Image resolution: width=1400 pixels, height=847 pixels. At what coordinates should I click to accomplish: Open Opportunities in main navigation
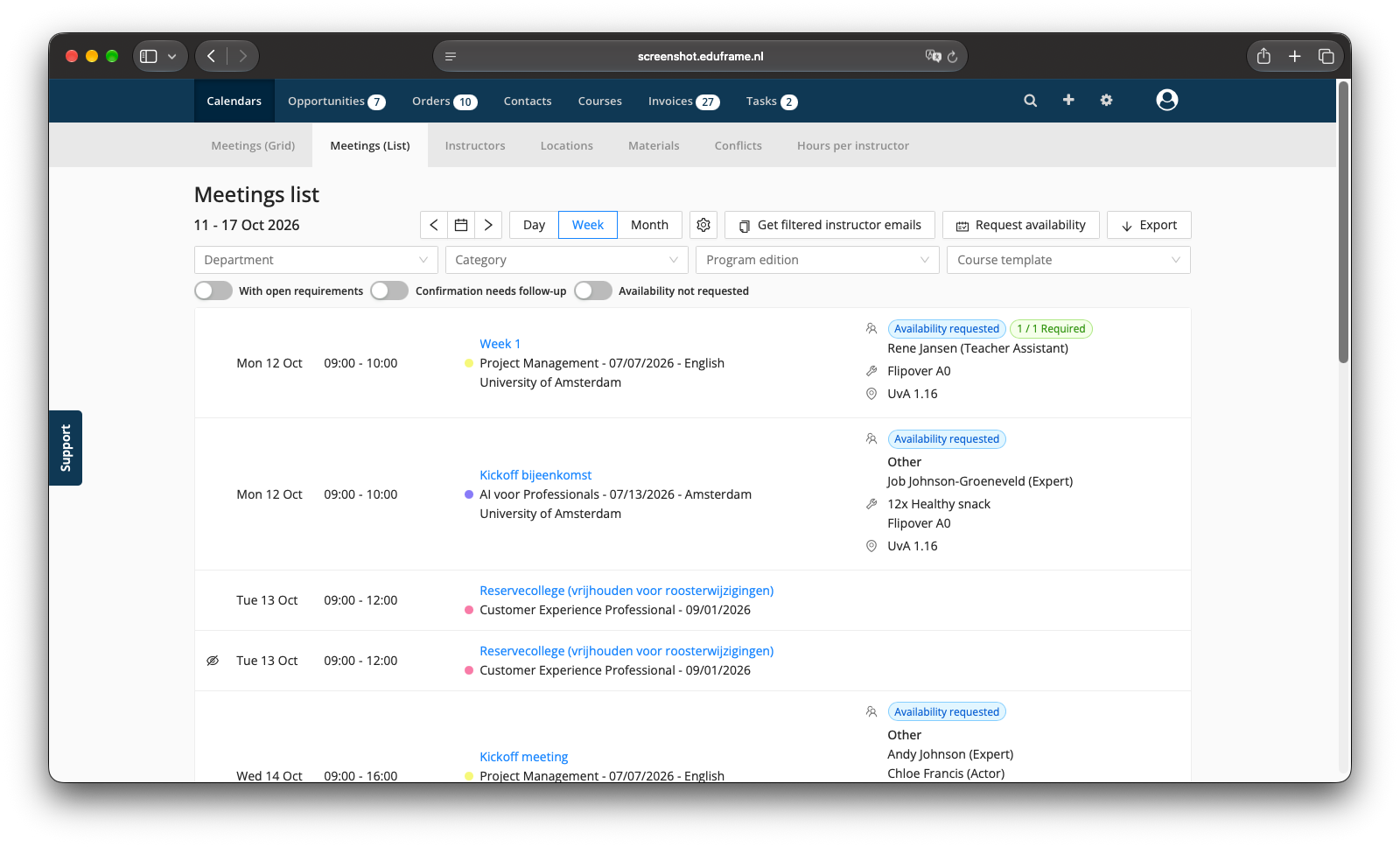tap(337, 101)
